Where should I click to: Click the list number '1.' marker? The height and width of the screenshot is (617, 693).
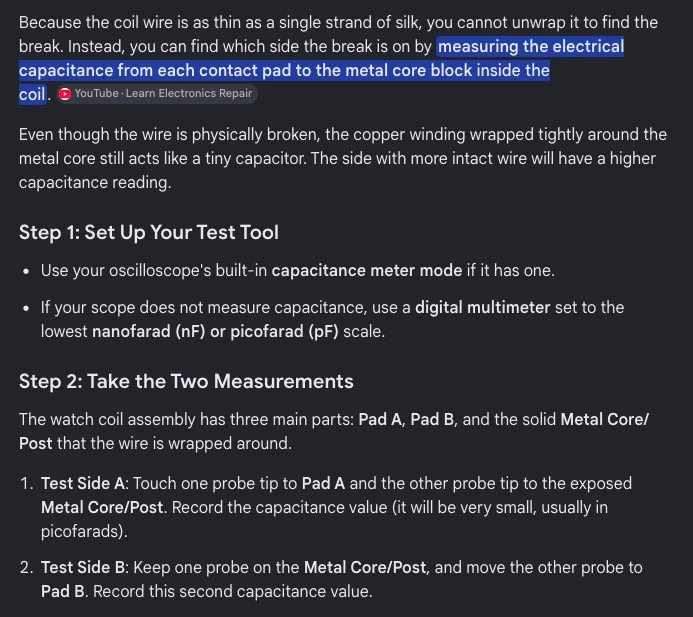[x=27, y=483]
